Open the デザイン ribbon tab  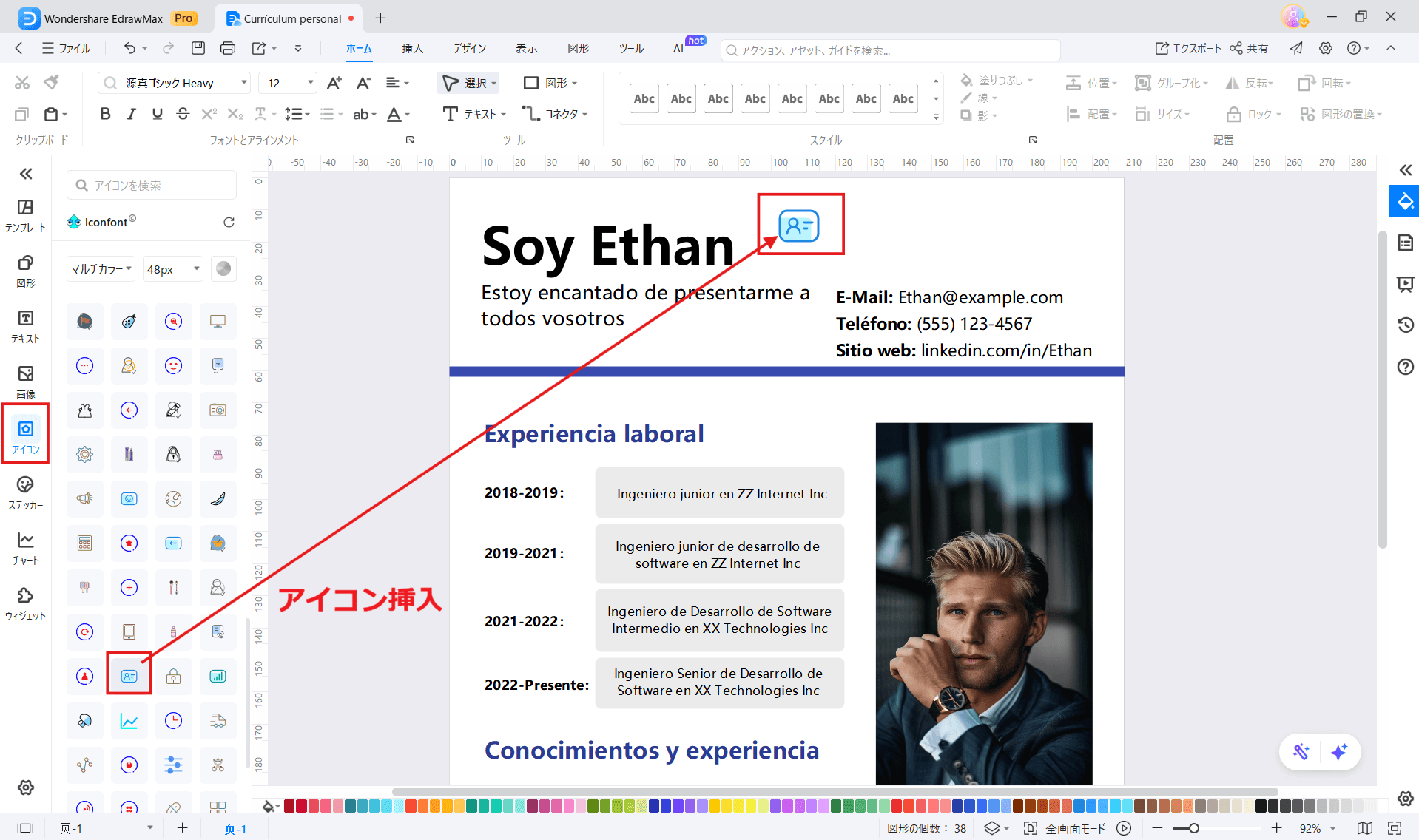(x=470, y=49)
